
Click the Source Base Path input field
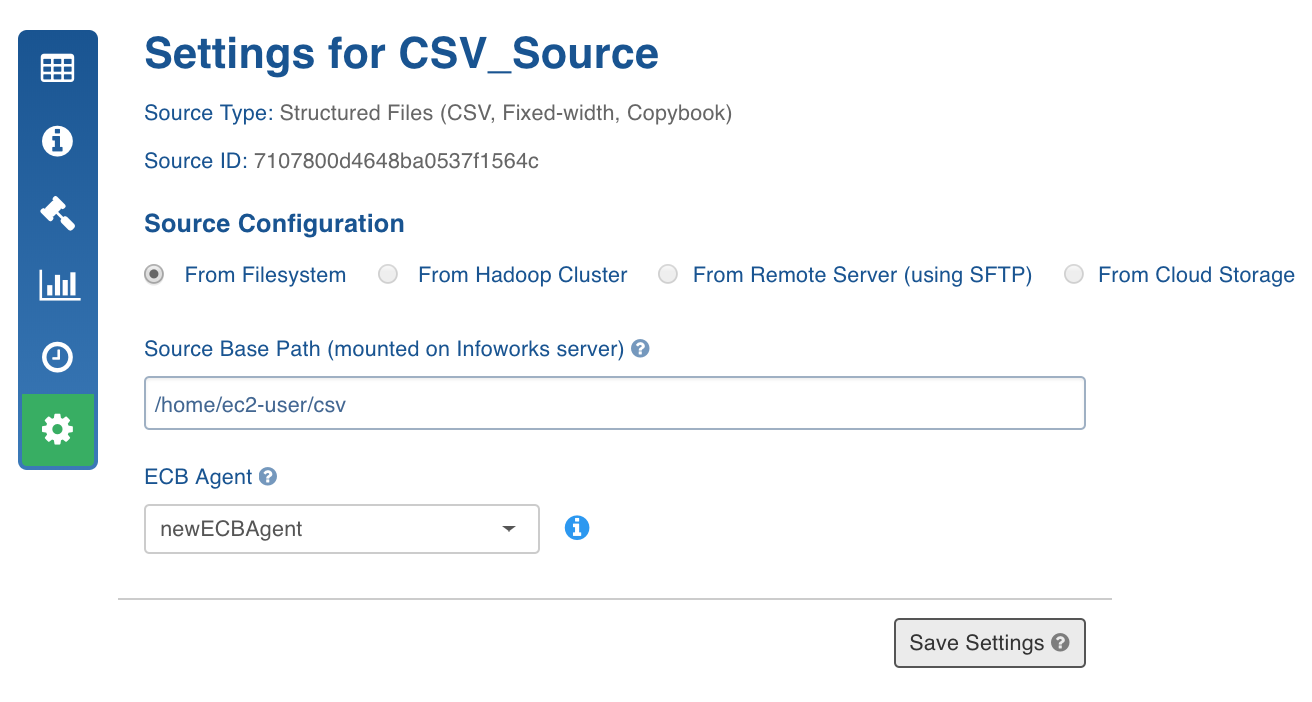[615, 403]
